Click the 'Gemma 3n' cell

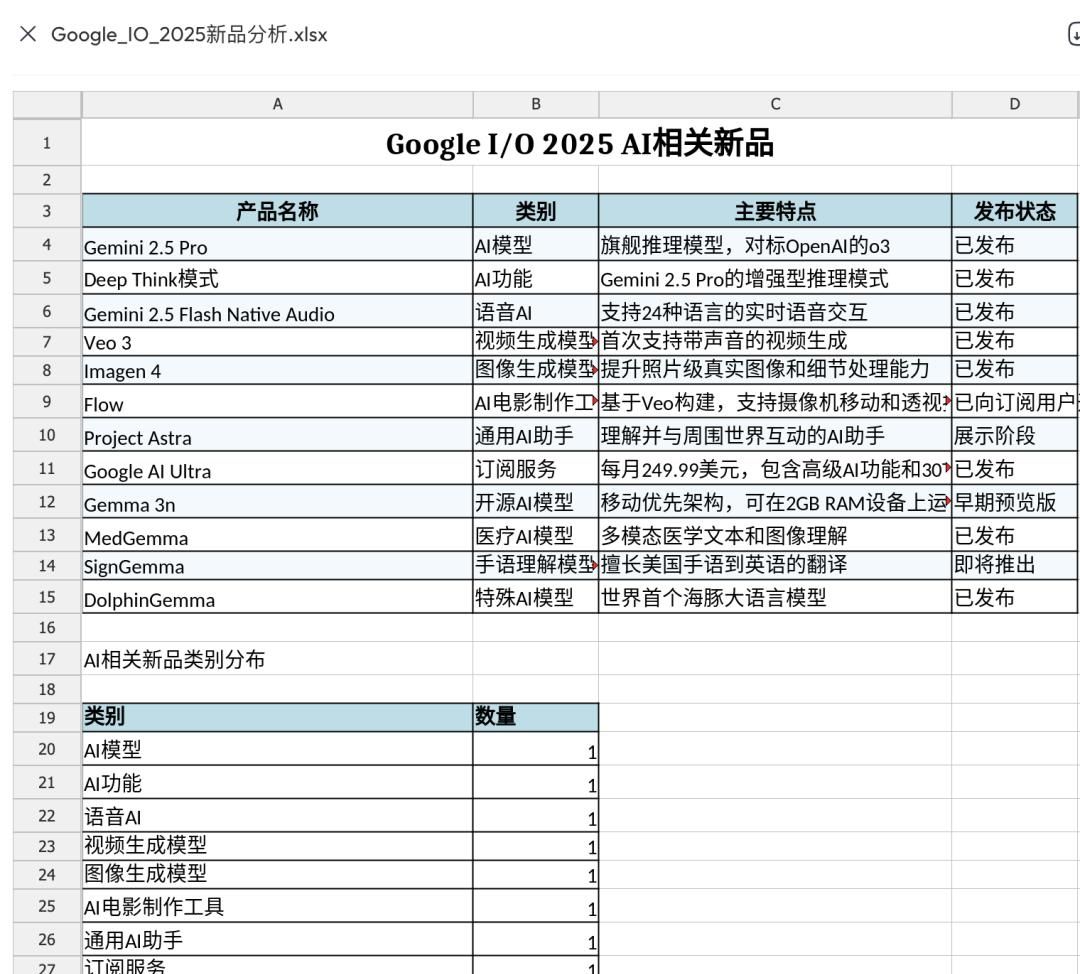point(277,502)
